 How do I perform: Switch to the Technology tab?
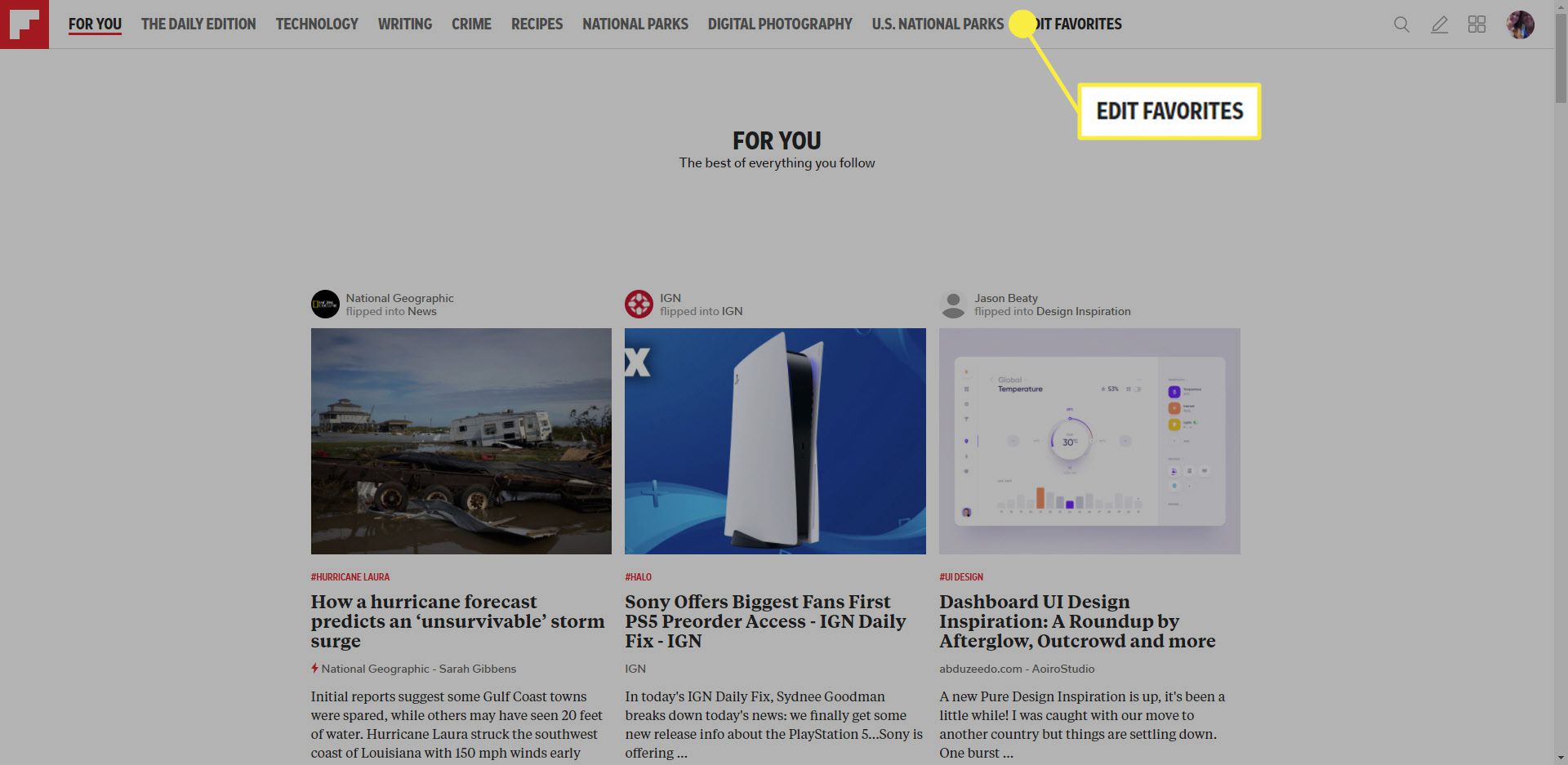[317, 24]
